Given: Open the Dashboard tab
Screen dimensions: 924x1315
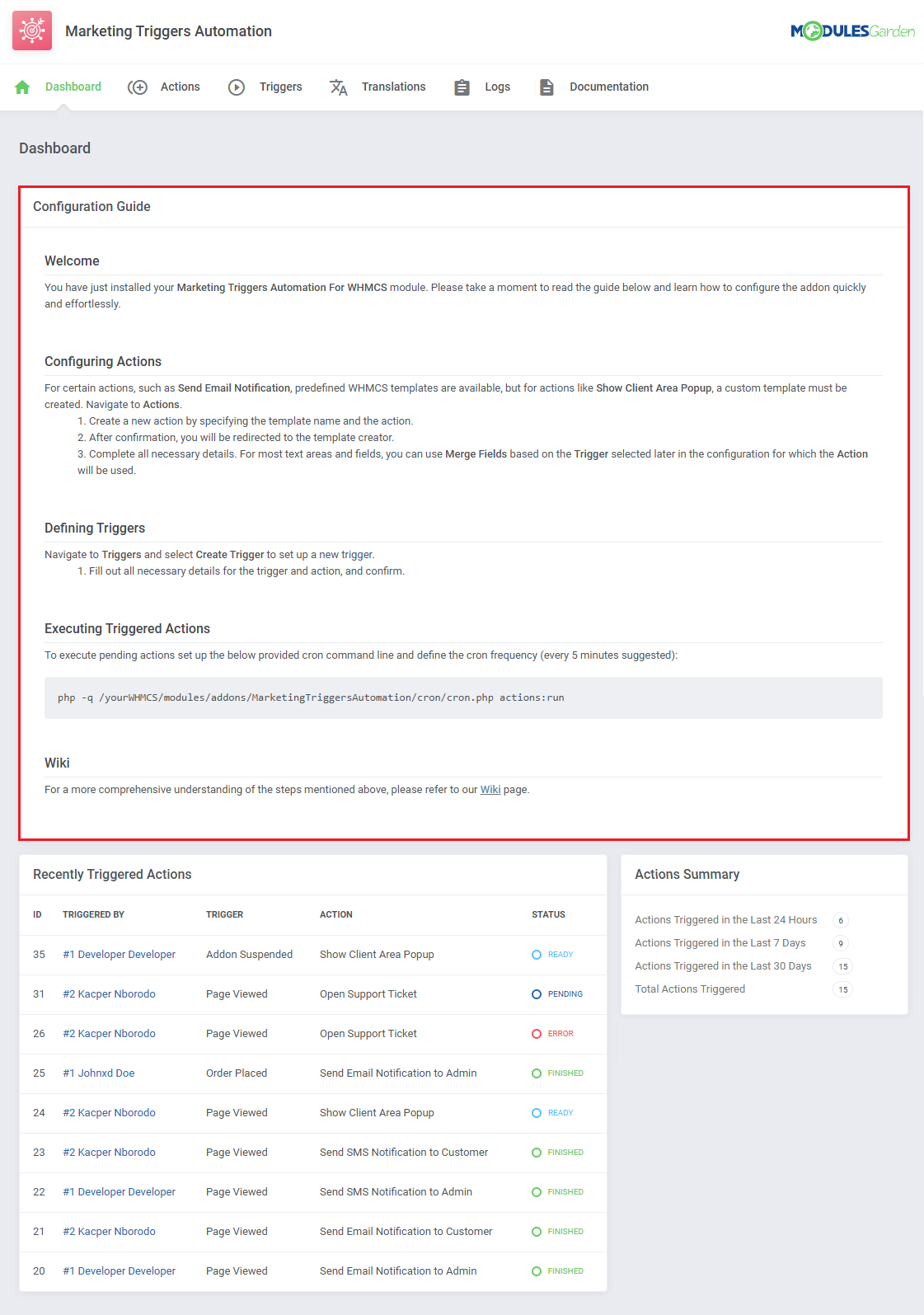Looking at the screenshot, I should [73, 87].
